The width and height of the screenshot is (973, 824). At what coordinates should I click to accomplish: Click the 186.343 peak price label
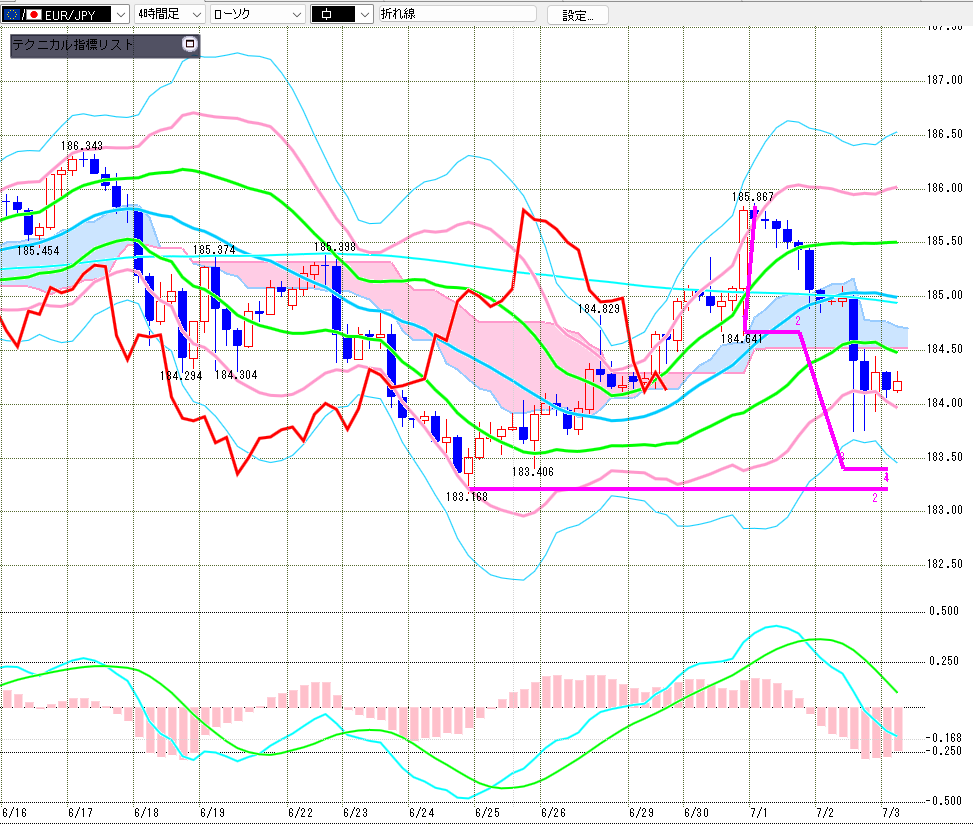(82, 146)
